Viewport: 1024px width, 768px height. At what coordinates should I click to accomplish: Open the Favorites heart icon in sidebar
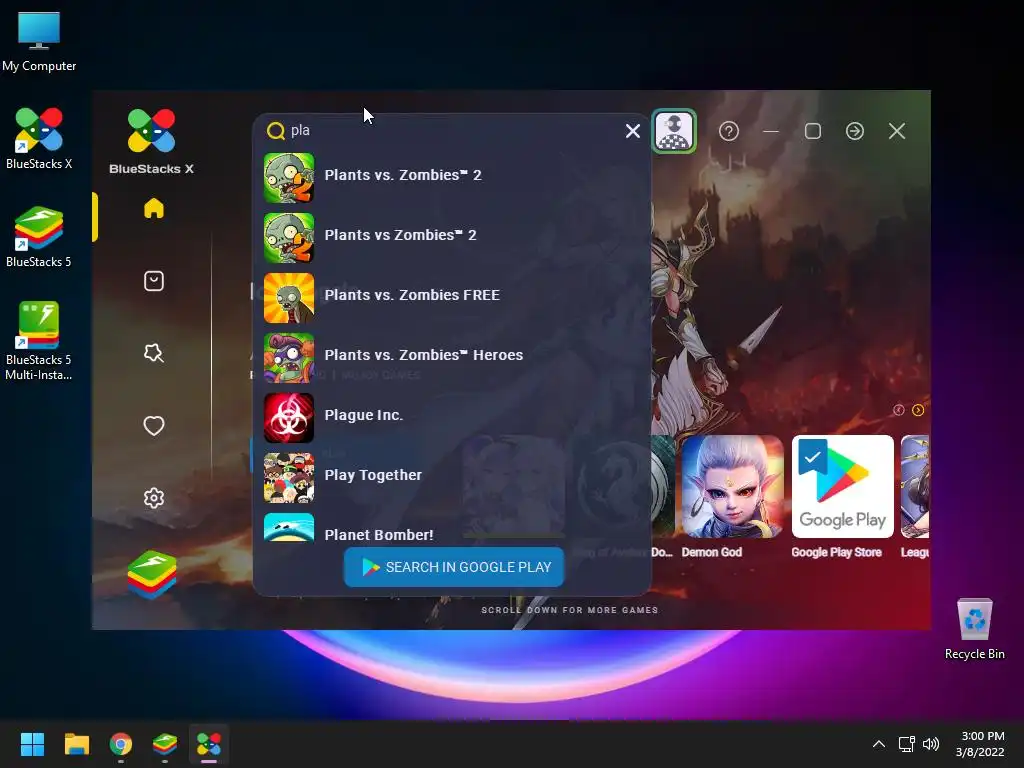point(153,426)
